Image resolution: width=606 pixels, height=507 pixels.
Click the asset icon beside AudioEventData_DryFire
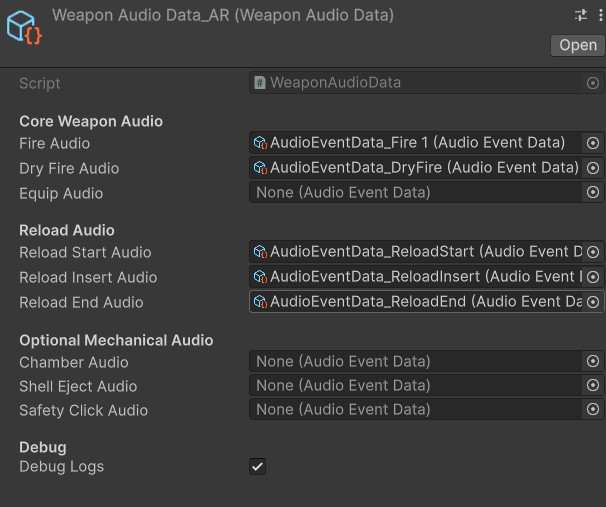click(x=260, y=168)
